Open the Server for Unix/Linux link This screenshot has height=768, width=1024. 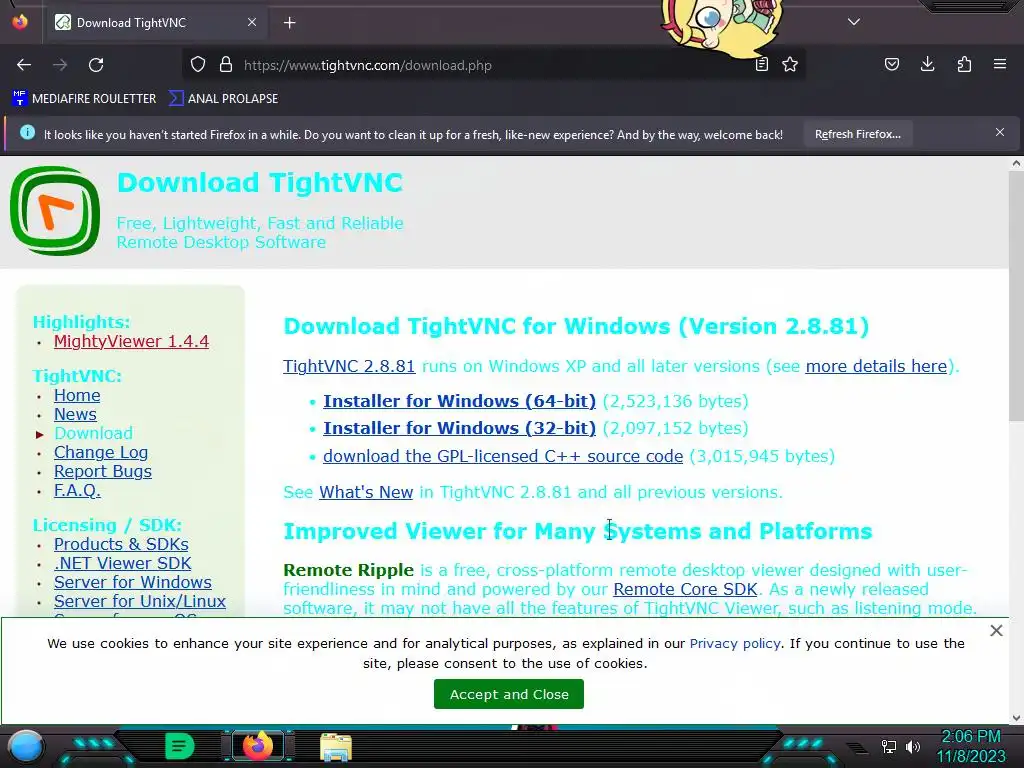click(140, 601)
